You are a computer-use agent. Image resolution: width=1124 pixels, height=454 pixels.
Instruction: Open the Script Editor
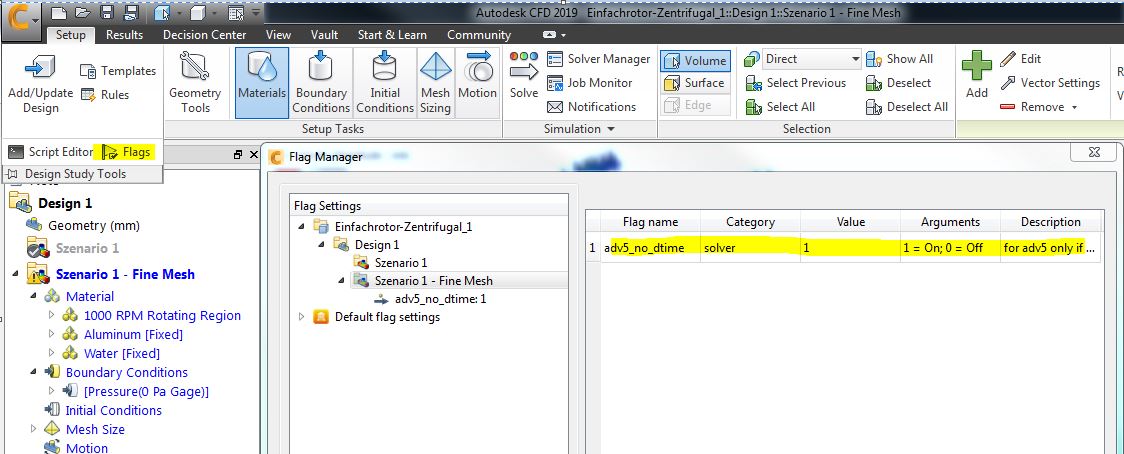pyautogui.click(x=51, y=151)
